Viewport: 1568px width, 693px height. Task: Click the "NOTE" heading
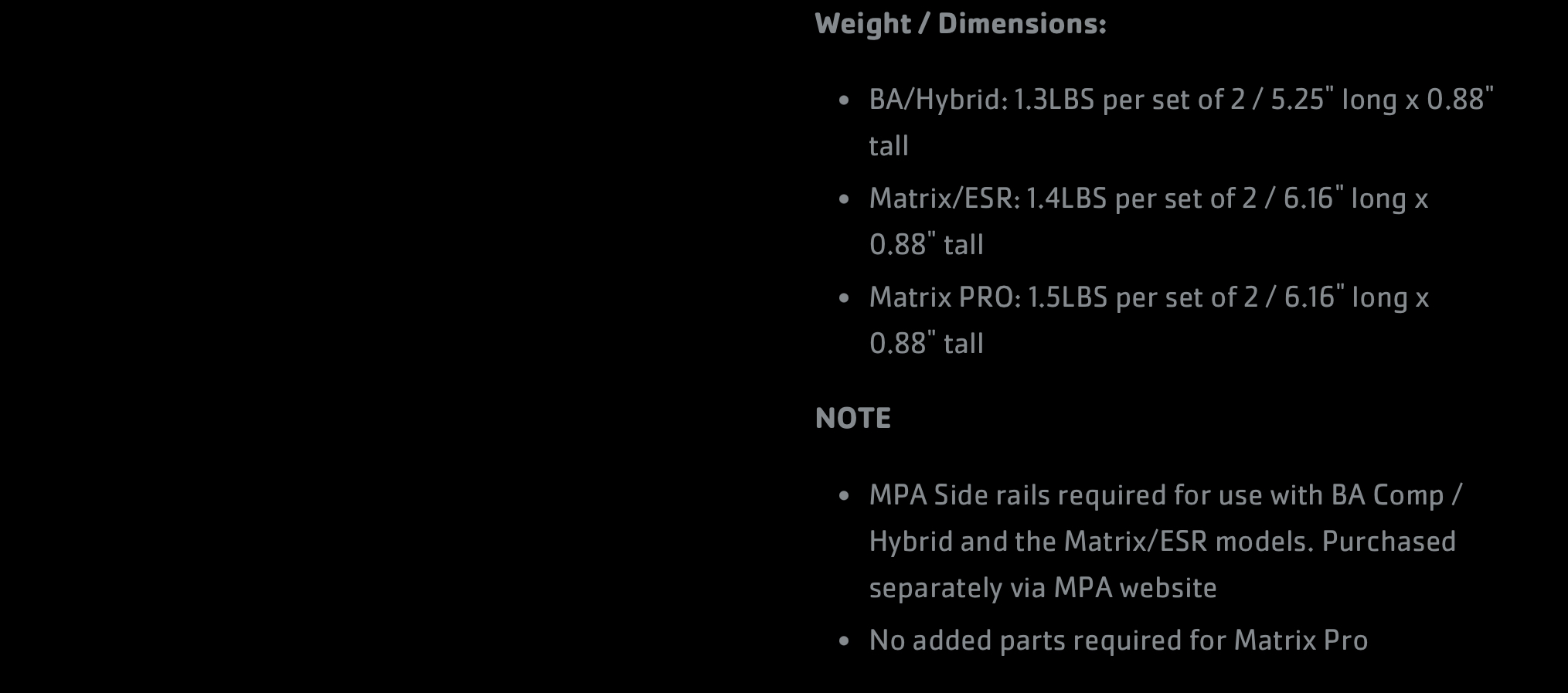853,418
